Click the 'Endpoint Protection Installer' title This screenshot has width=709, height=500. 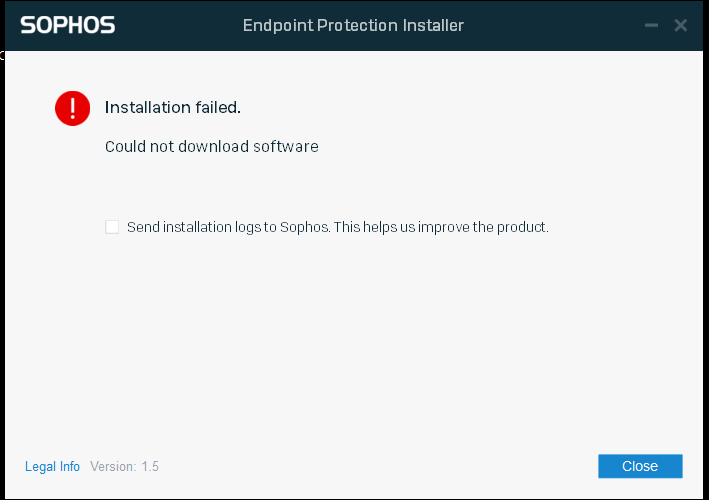pos(353,26)
